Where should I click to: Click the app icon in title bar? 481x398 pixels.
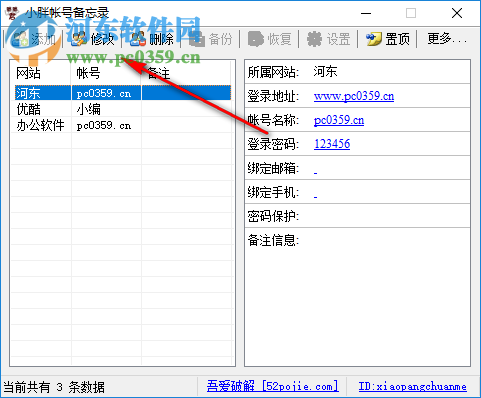pyautogui.click(x=12, y=13)
